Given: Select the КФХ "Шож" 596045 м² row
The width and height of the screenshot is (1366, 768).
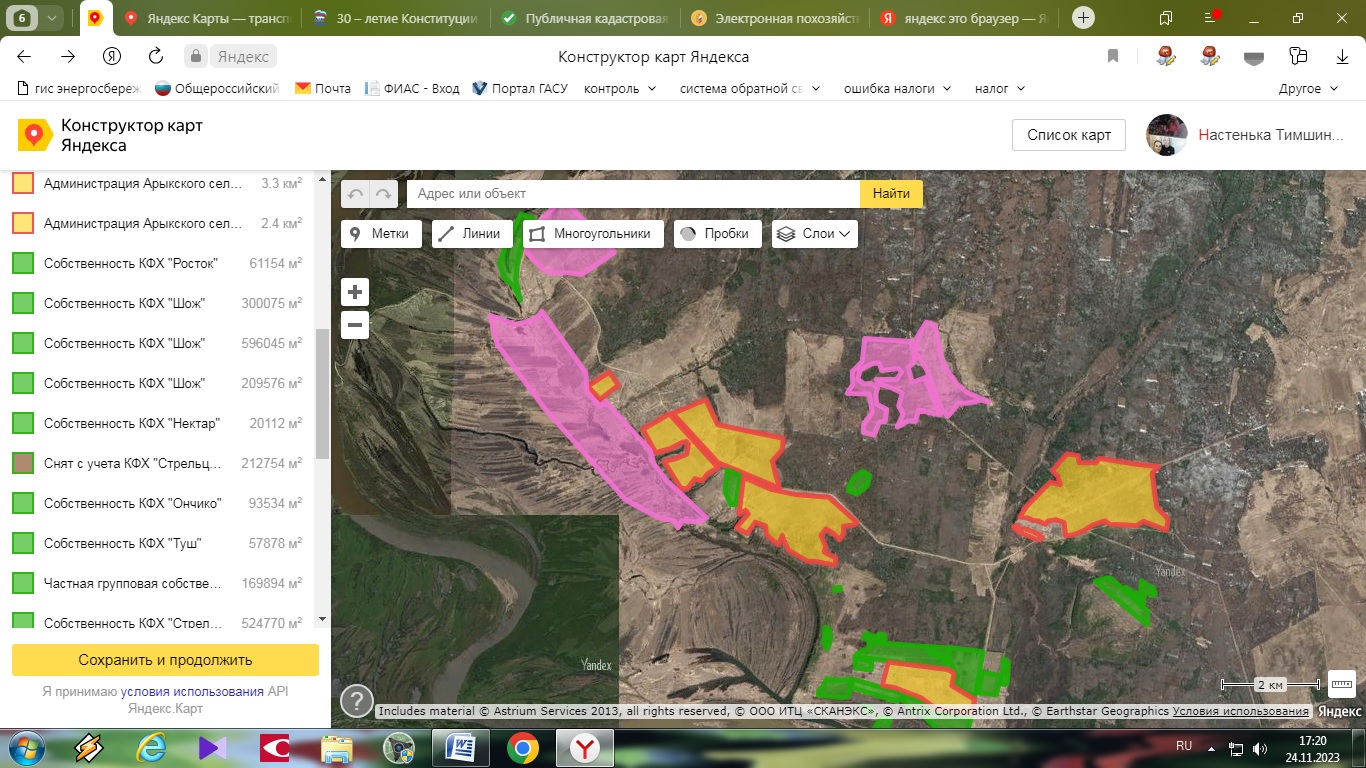Looking at the screenshot, I should point(158,343).
